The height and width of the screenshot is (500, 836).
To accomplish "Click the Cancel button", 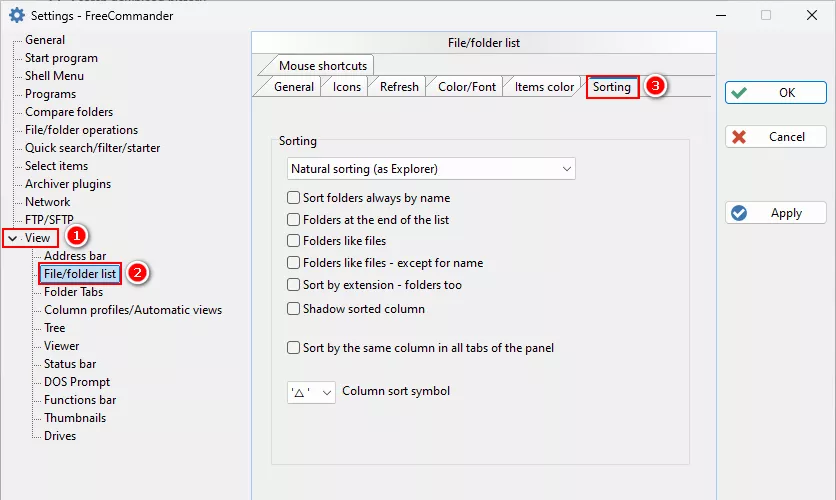I will pos(776,137).
